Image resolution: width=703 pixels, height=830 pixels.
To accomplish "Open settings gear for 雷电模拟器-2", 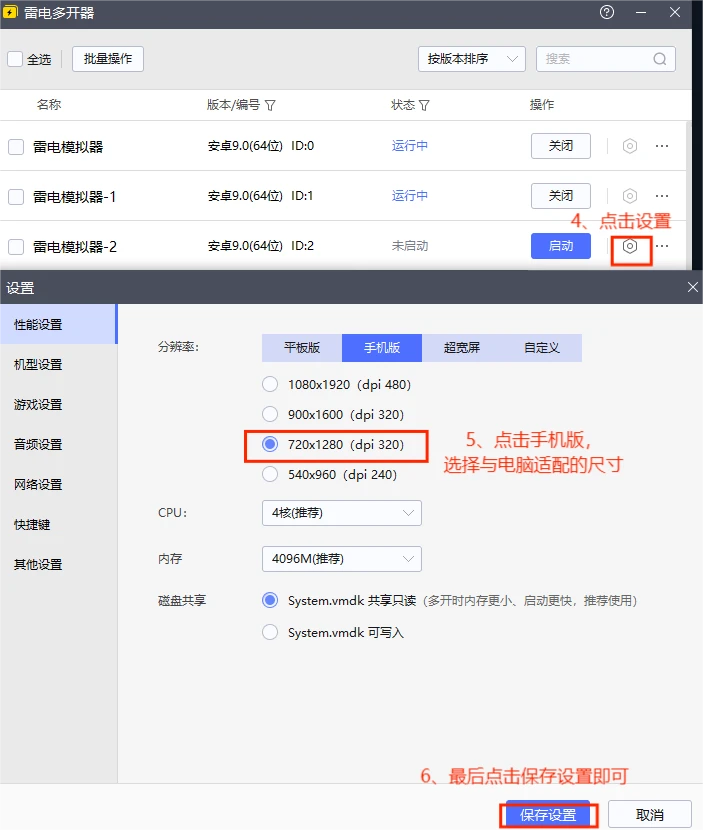I will click(x=630, y=246).
